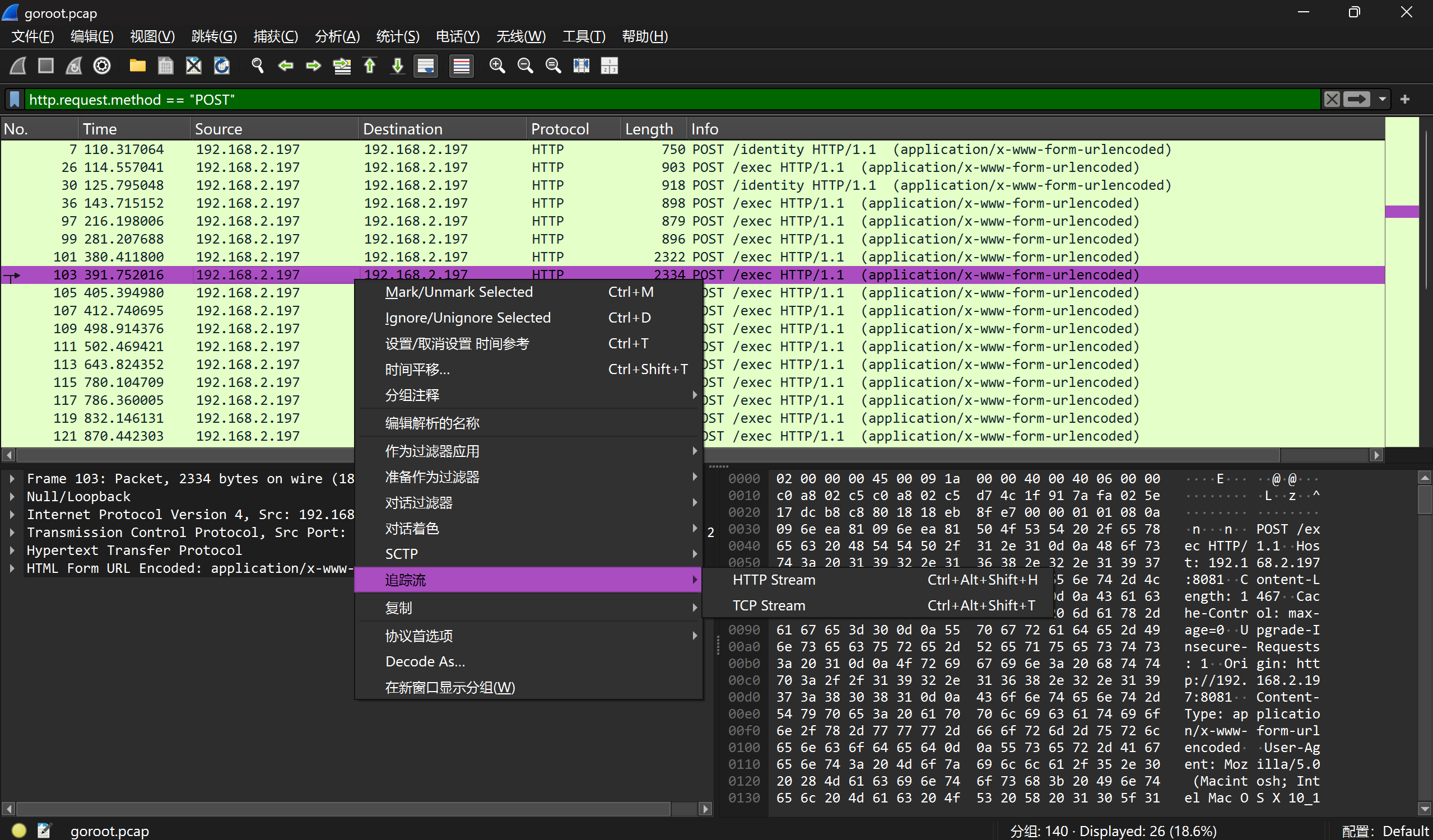Clear the display filter
1433x840 pixels.
1332,100
